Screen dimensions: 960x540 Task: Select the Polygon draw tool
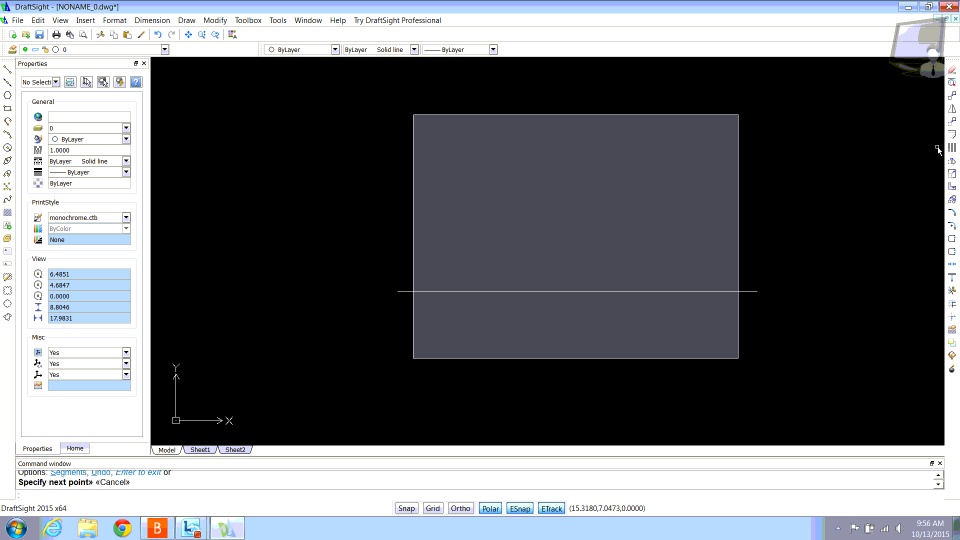[x=7, y=95]
